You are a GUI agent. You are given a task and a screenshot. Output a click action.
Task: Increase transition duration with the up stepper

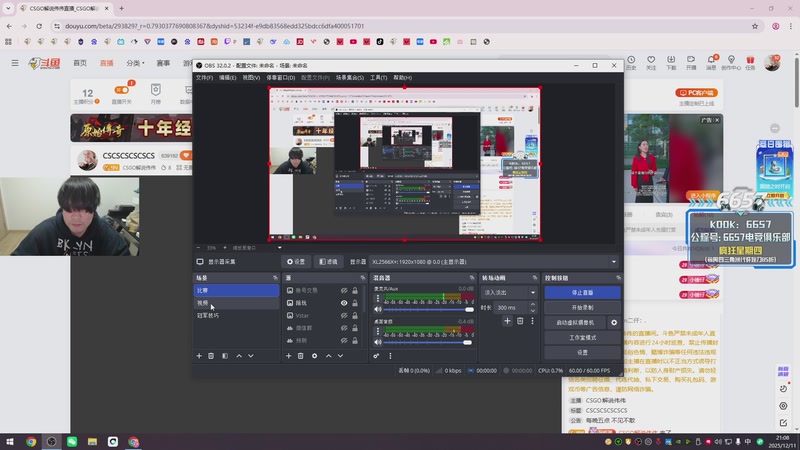point(533,305)
